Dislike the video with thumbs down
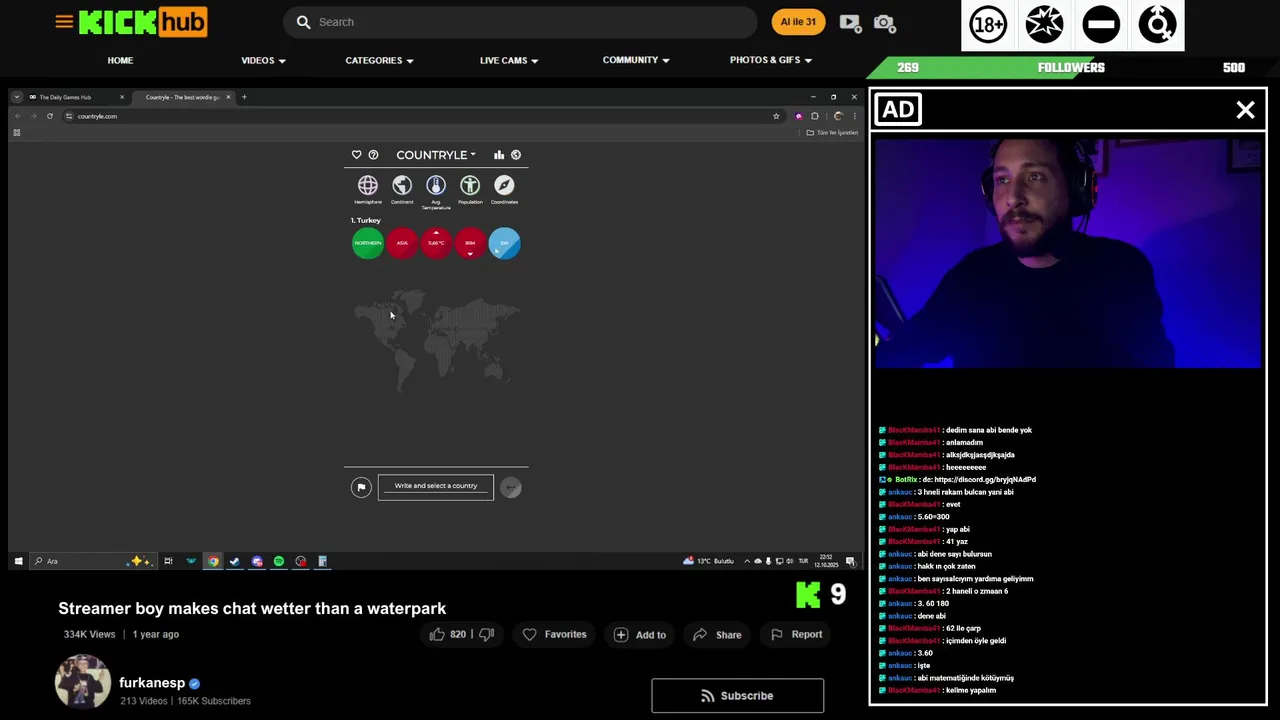The image size is (1280, 720). [x=487, y=634]
